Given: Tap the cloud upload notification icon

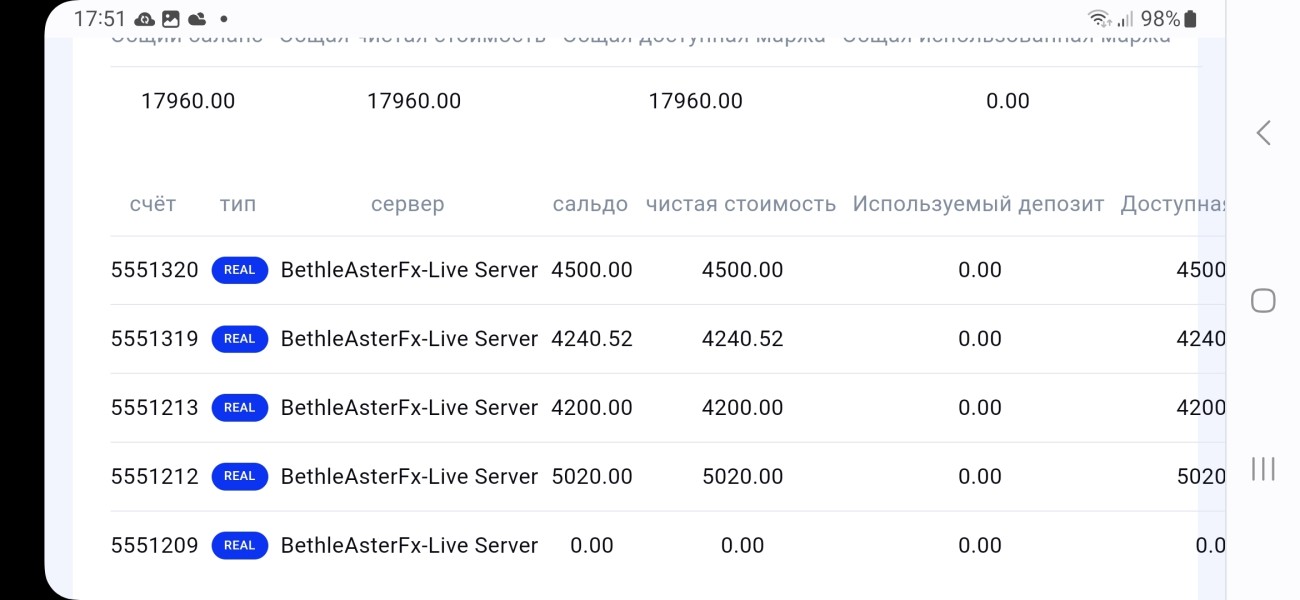Looking at the screenshot, I should tap(145, 19).
